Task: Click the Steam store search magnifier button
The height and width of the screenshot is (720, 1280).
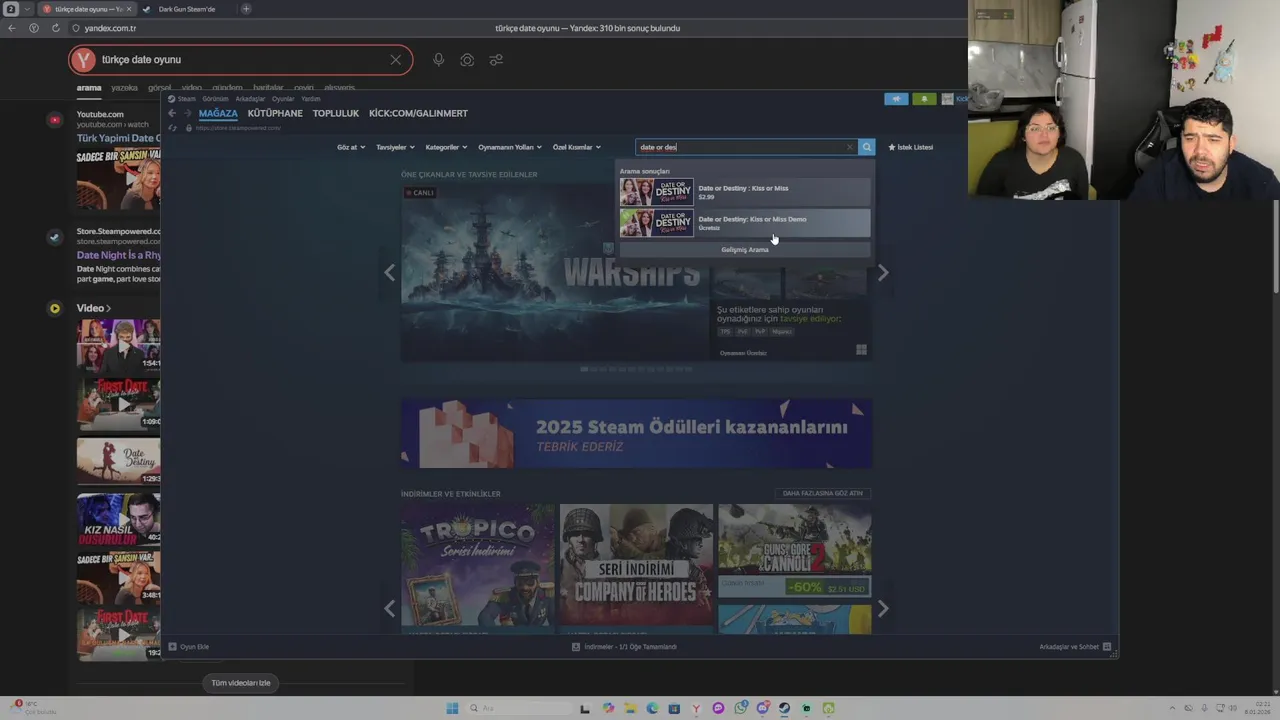Action: [867, 147]
